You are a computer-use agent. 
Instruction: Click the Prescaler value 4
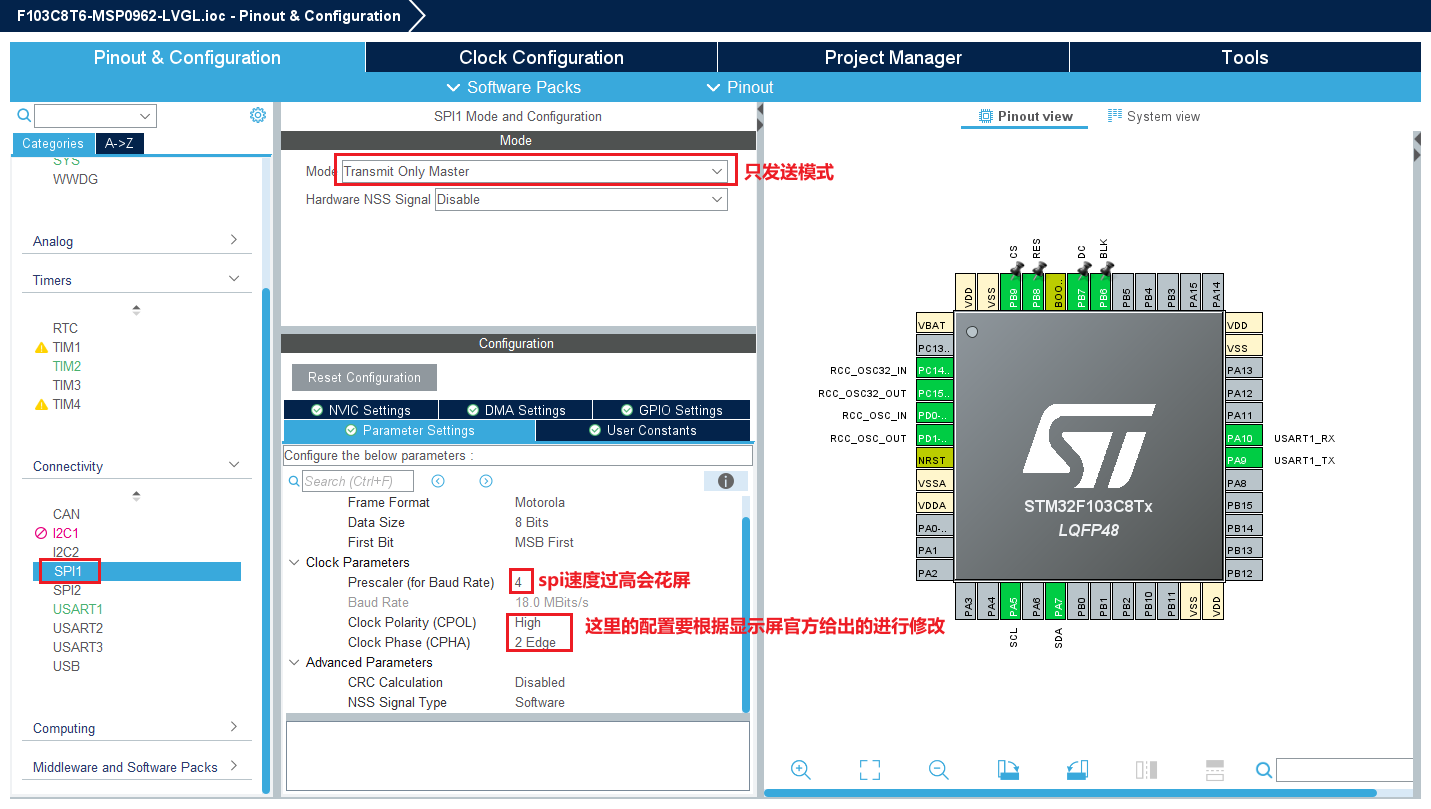(518, 582)
